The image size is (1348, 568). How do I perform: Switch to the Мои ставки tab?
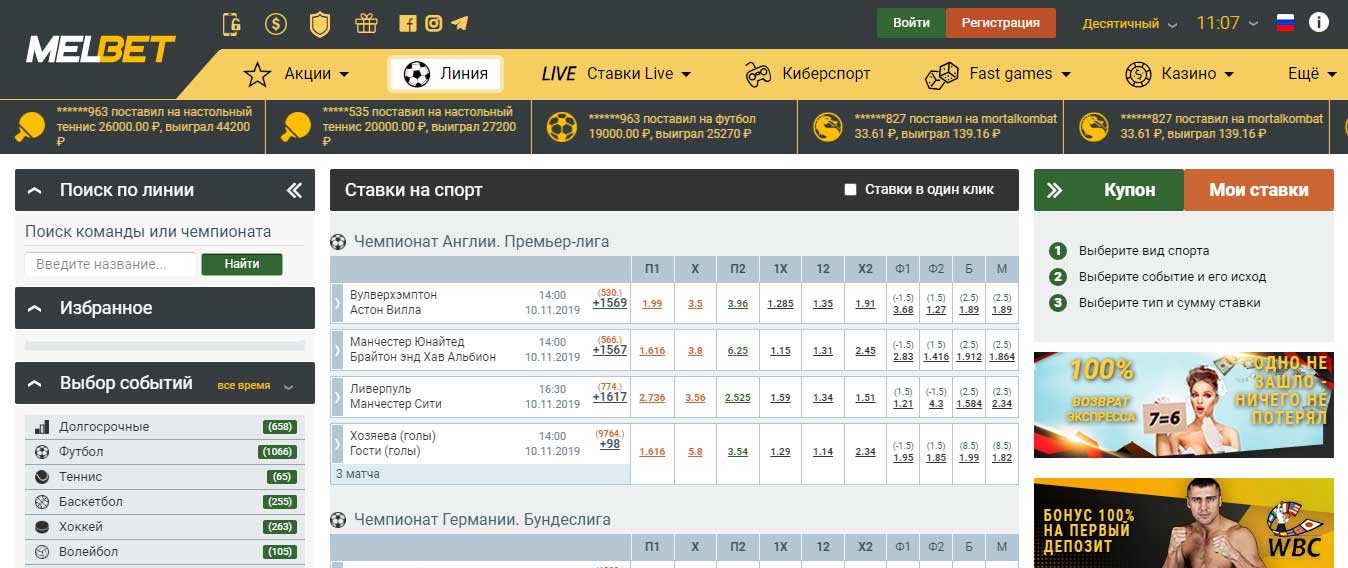(1259, 190)
